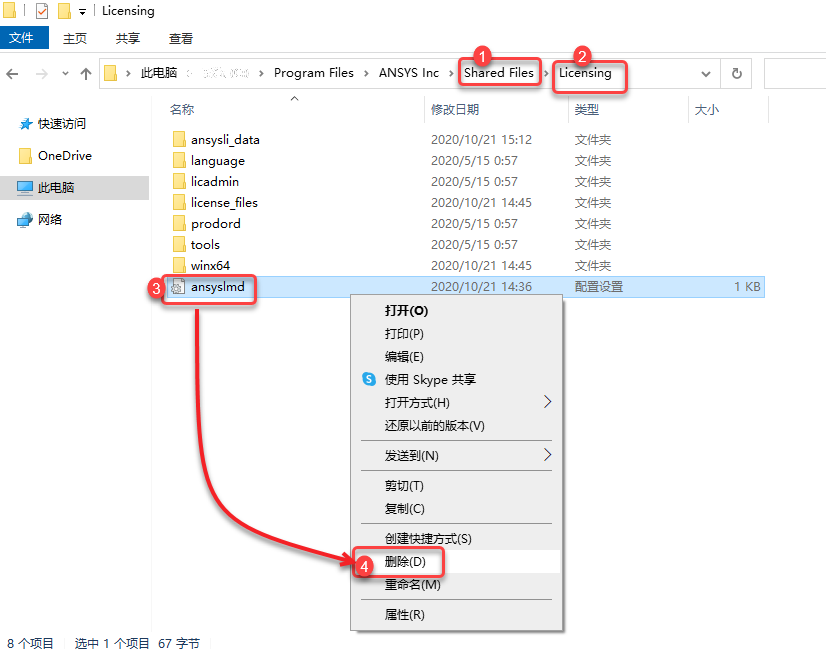Click the address bar folder icon

110,73
